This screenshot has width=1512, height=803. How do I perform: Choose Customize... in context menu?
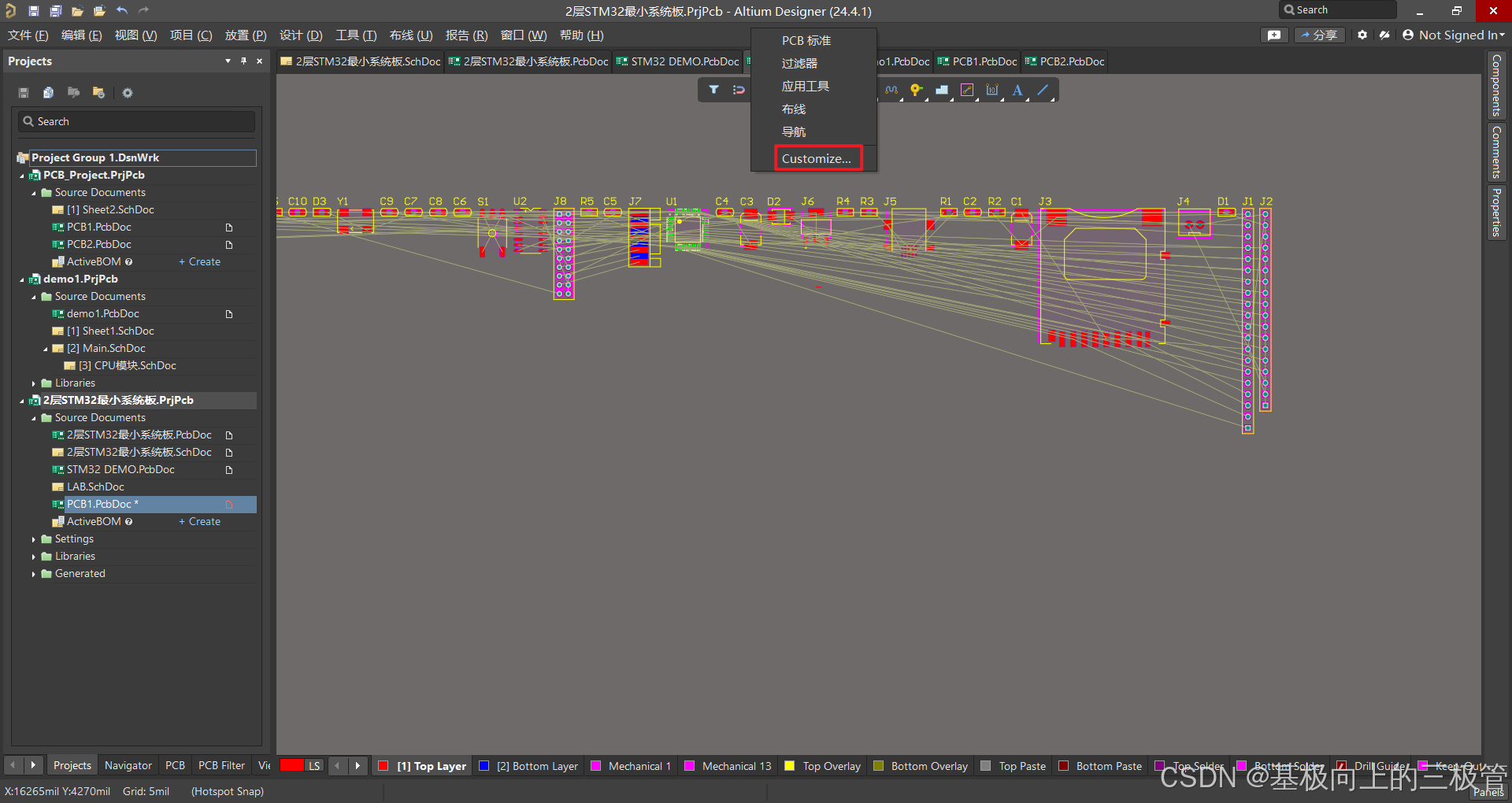[817, 158]
